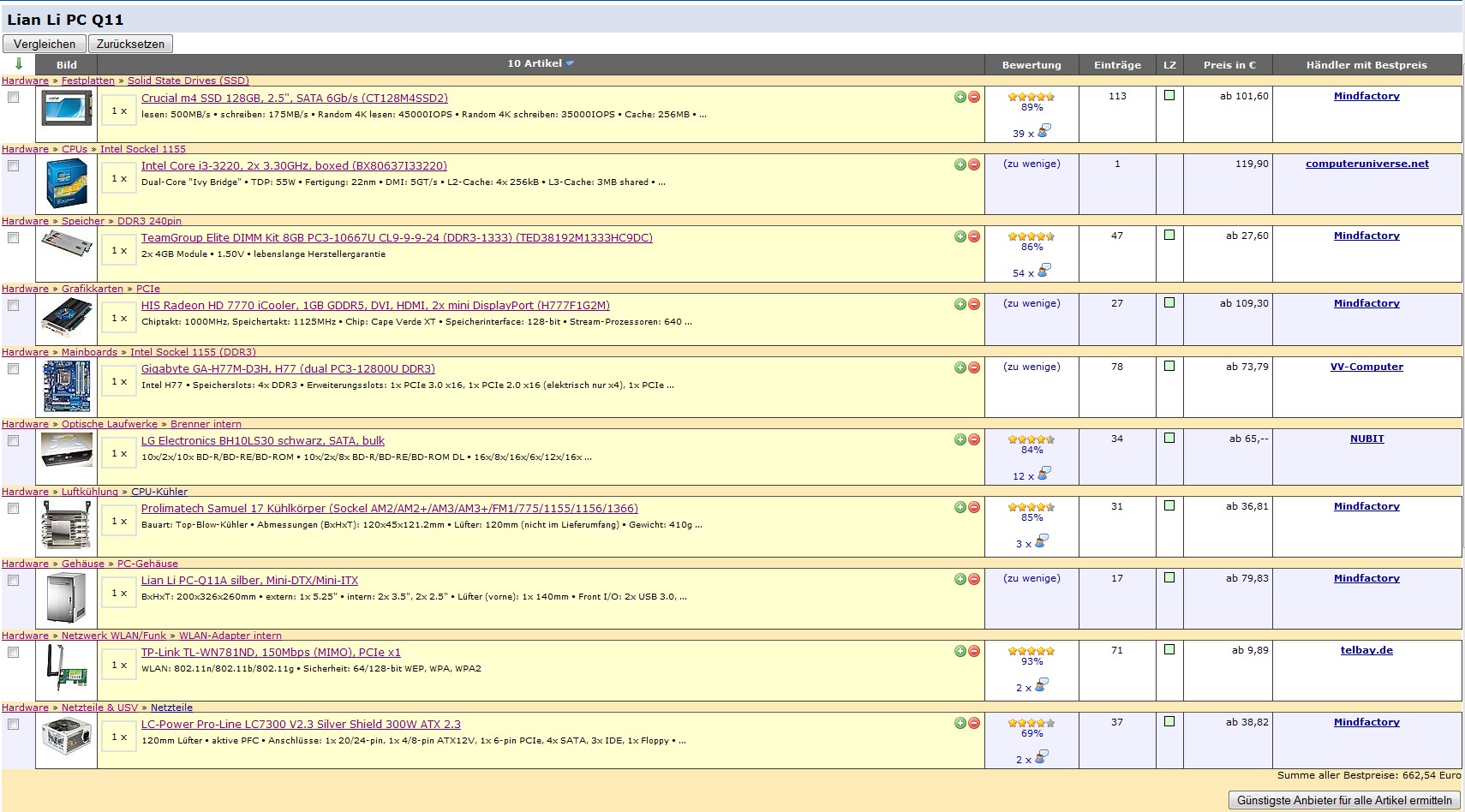Open the Solid State Drives (SSD) category link

tap(188, 81)
